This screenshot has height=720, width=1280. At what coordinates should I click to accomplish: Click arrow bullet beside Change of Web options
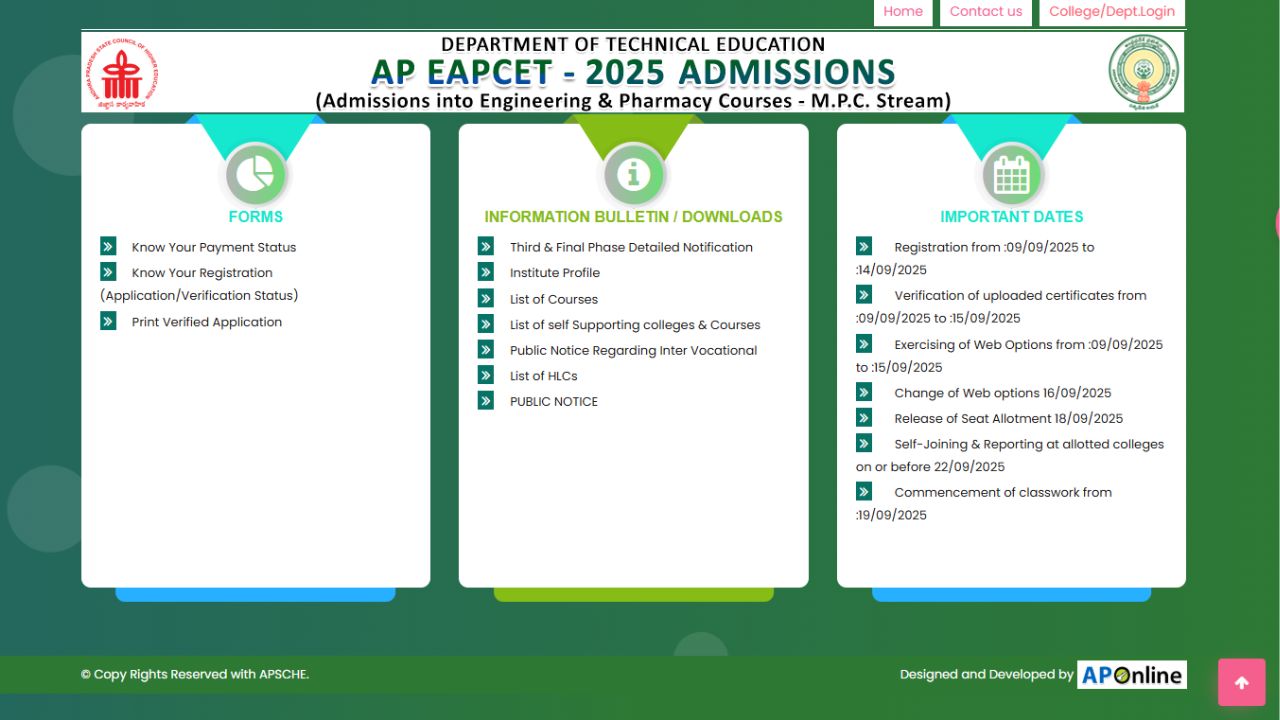pyautogui.click(x=864, y=392)
